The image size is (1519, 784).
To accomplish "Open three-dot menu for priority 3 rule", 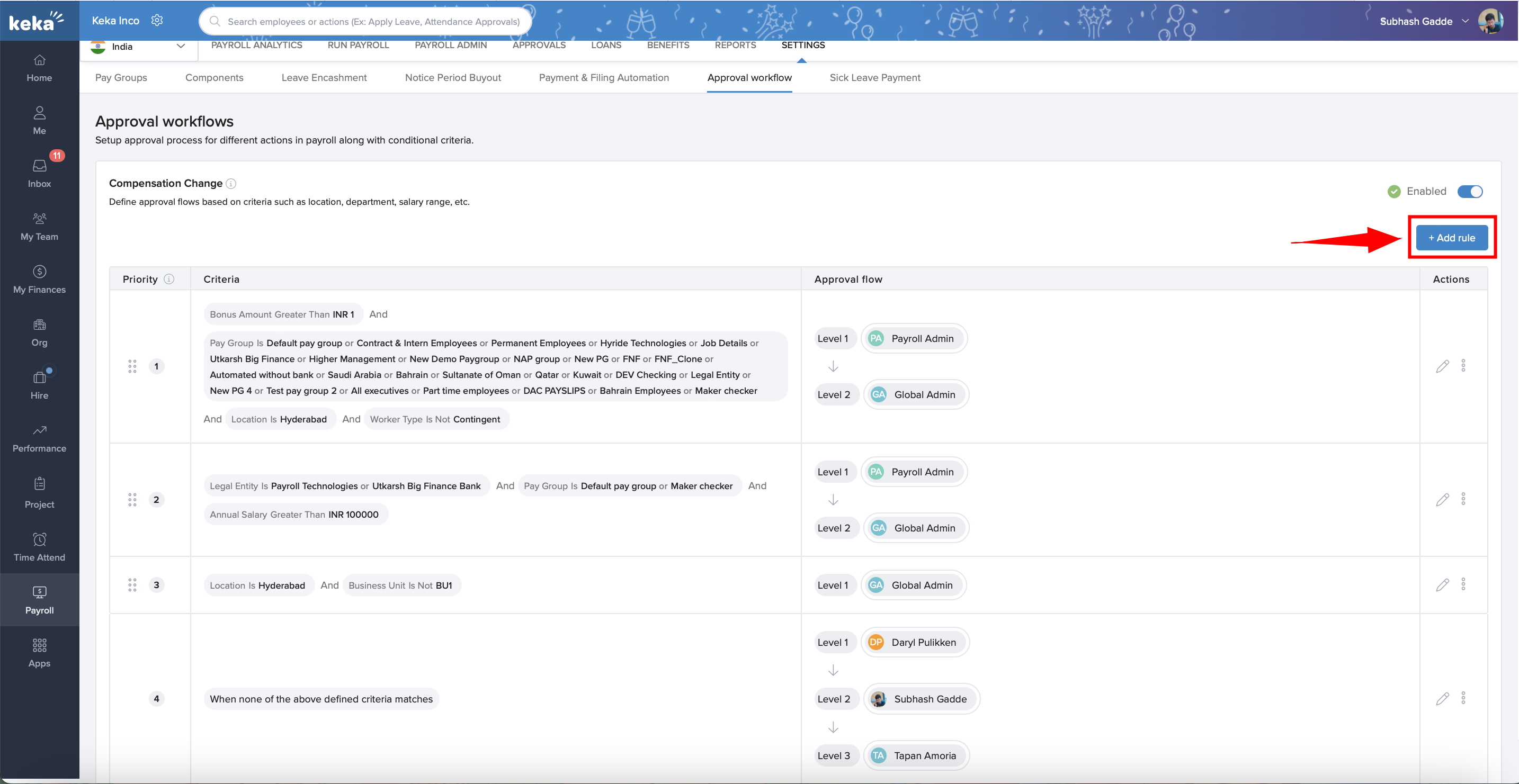I will (x=1463, y=584).
